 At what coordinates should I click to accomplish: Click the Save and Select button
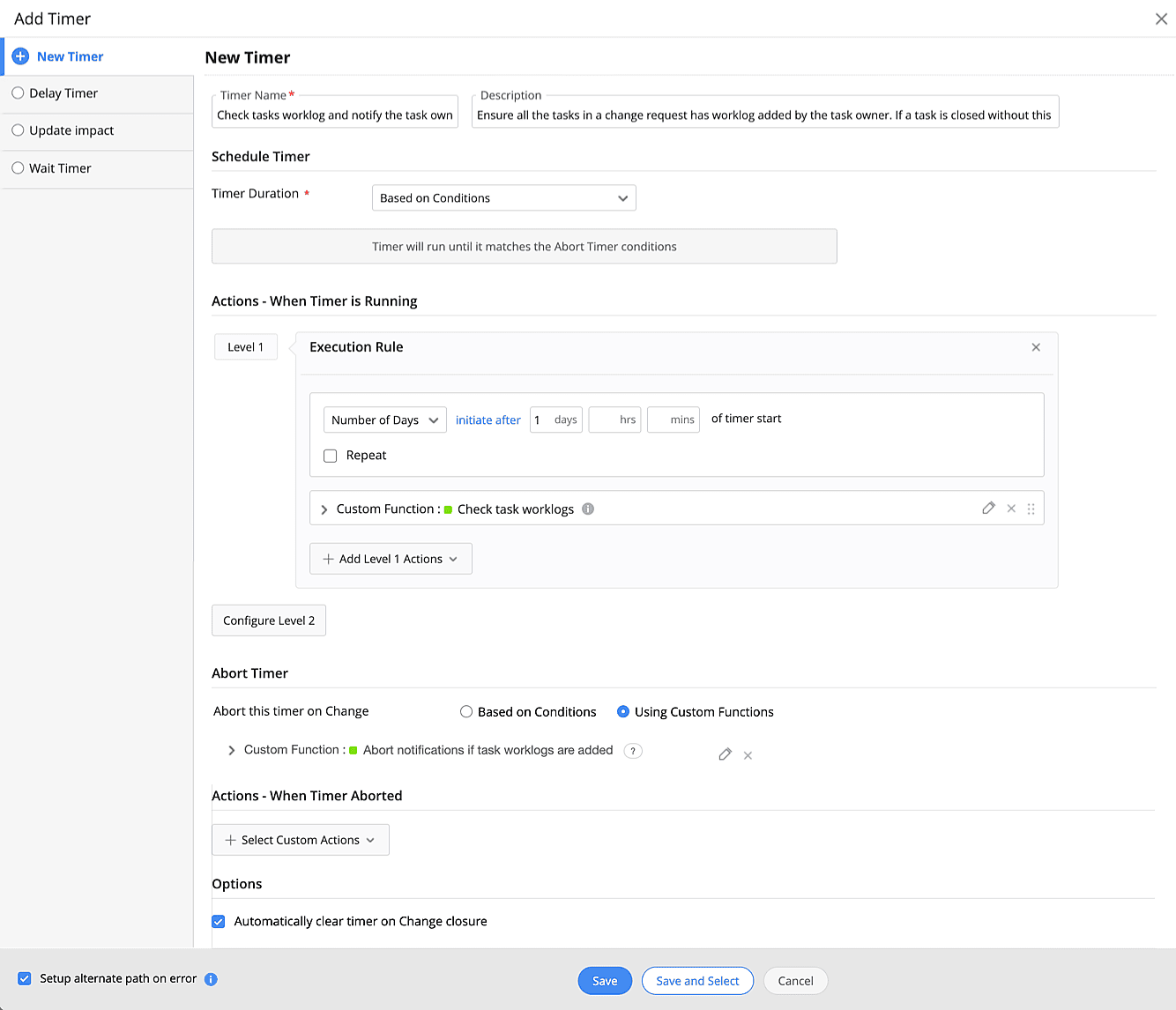coord(697,981)
